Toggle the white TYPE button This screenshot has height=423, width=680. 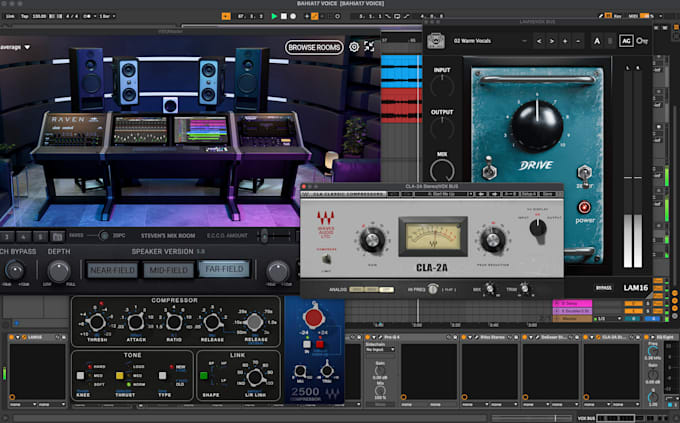(x=163, y=375)
